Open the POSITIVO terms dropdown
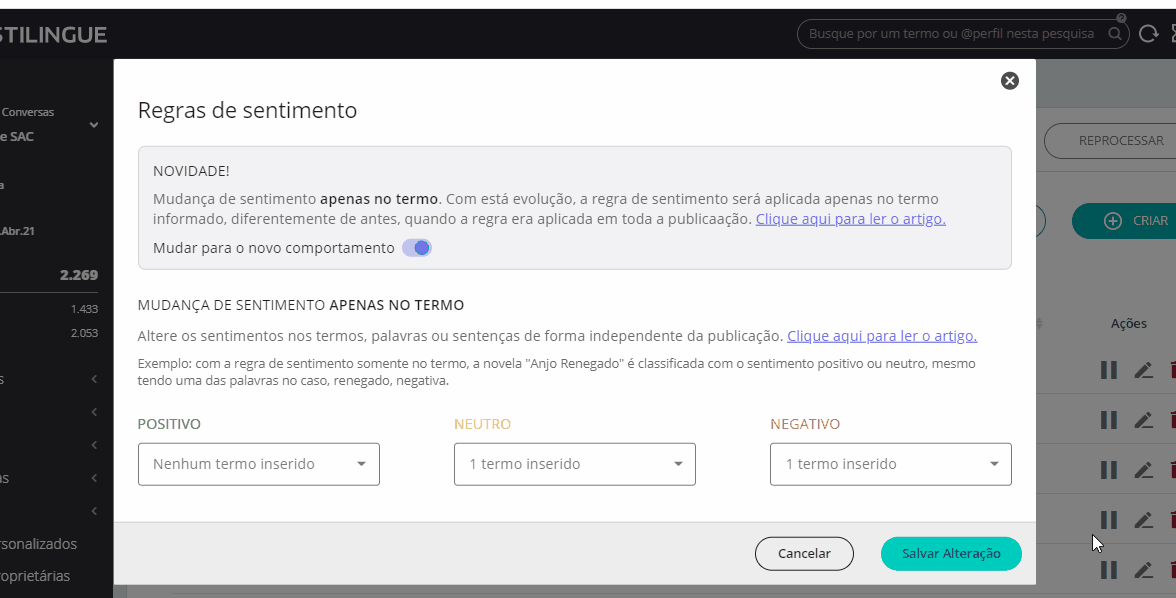Viewport: 1176px width, 598px height. (259, 464)
